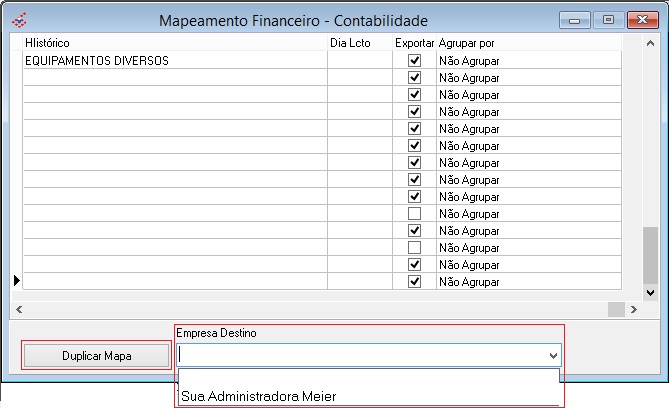670x408 pixels.
Task: Click the current-row arrow indicator
Action: (x=17, y=281)
